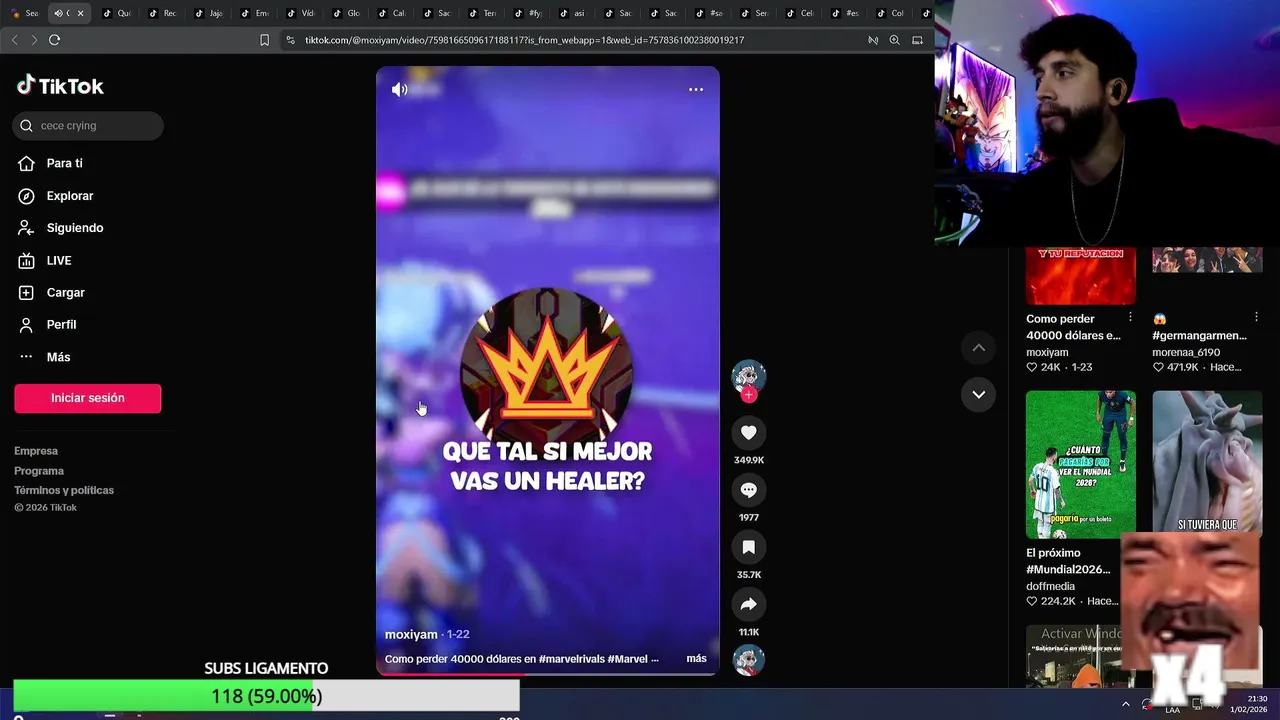Switch to the 'Col' TikTok tab
The image size is (1280, 720).
(x=891, y=13)
